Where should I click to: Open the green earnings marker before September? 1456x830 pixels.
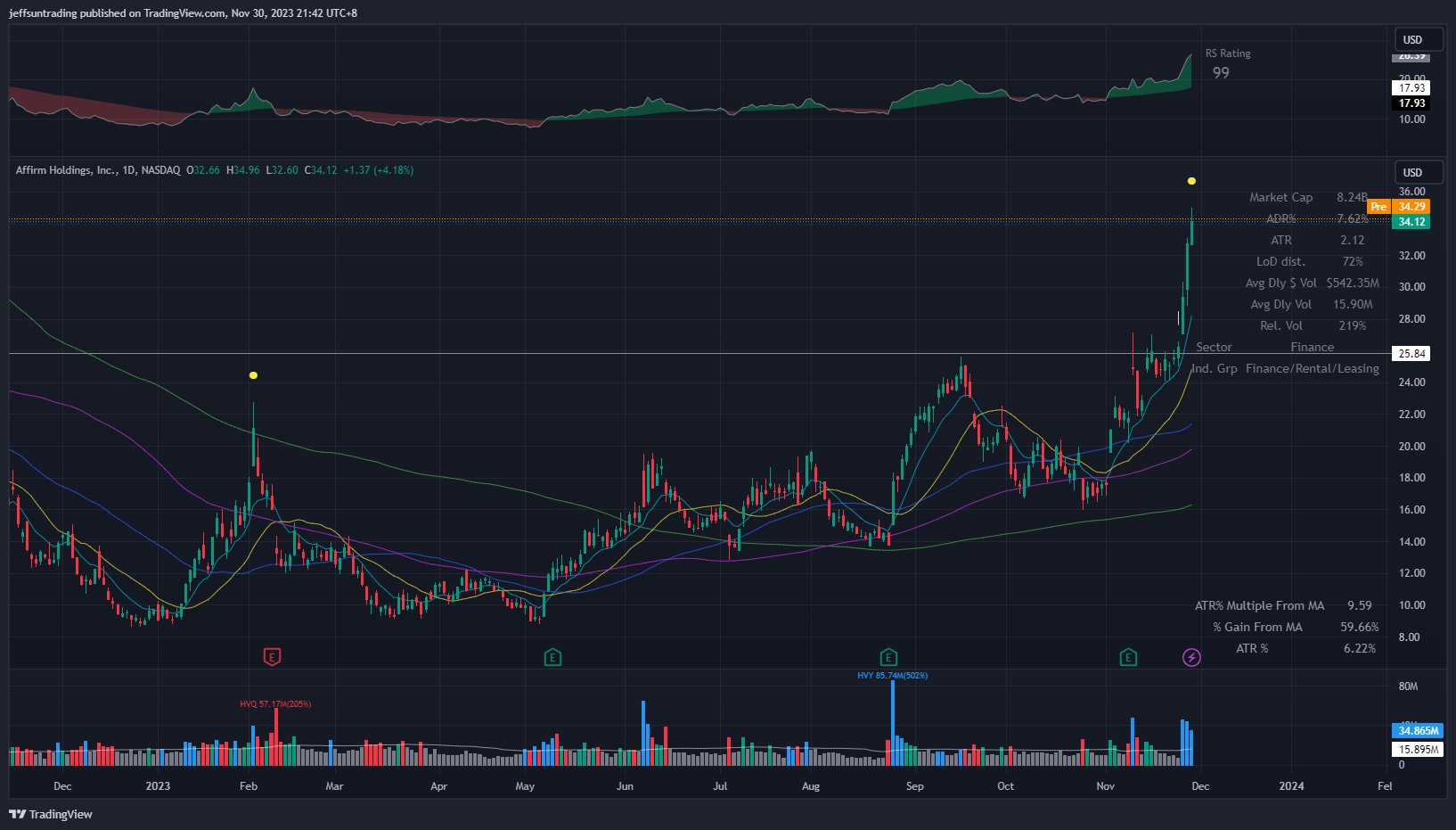click(x=888, y=657)
